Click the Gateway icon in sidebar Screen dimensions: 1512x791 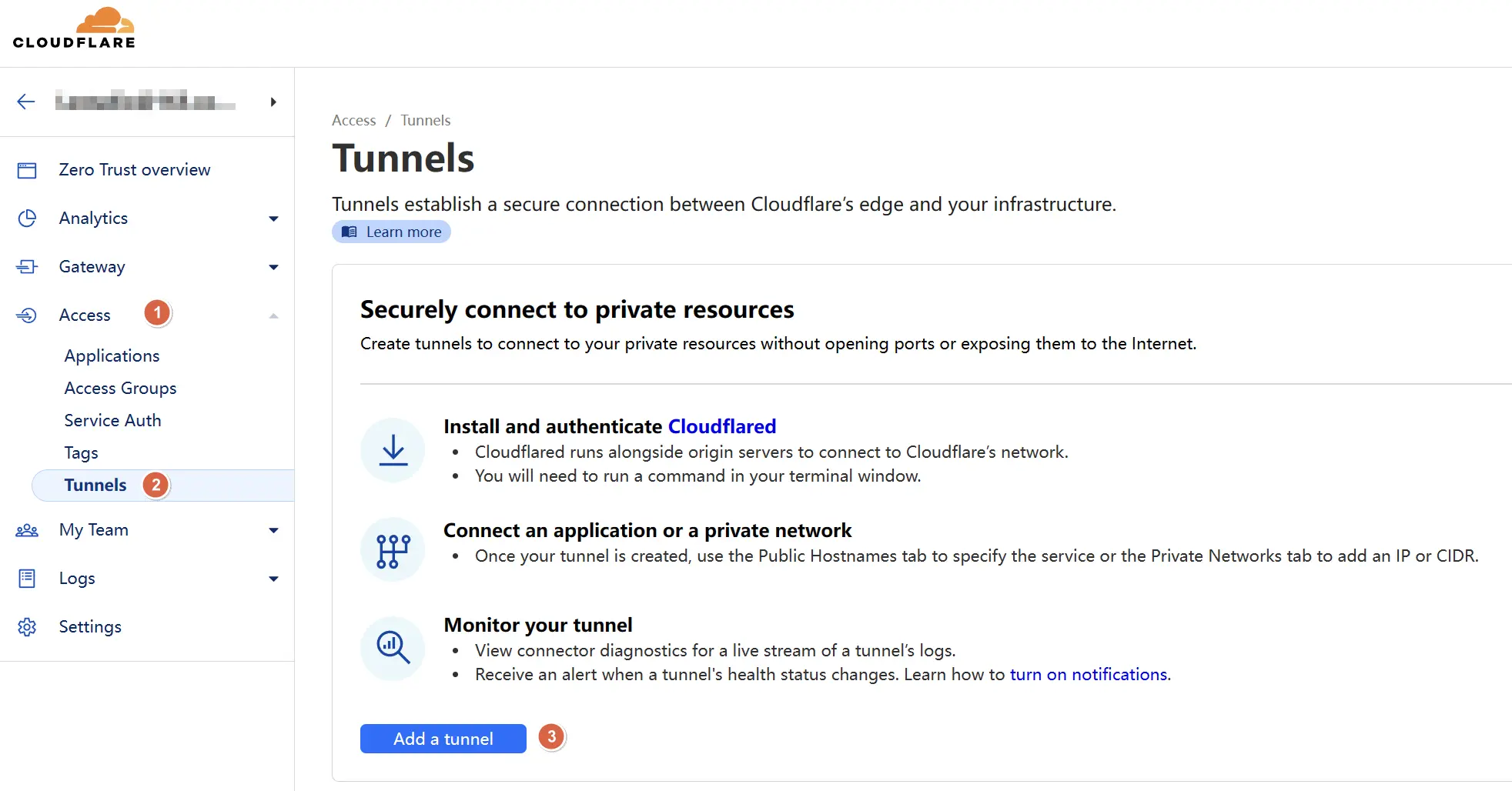click(x=27, y=267)
